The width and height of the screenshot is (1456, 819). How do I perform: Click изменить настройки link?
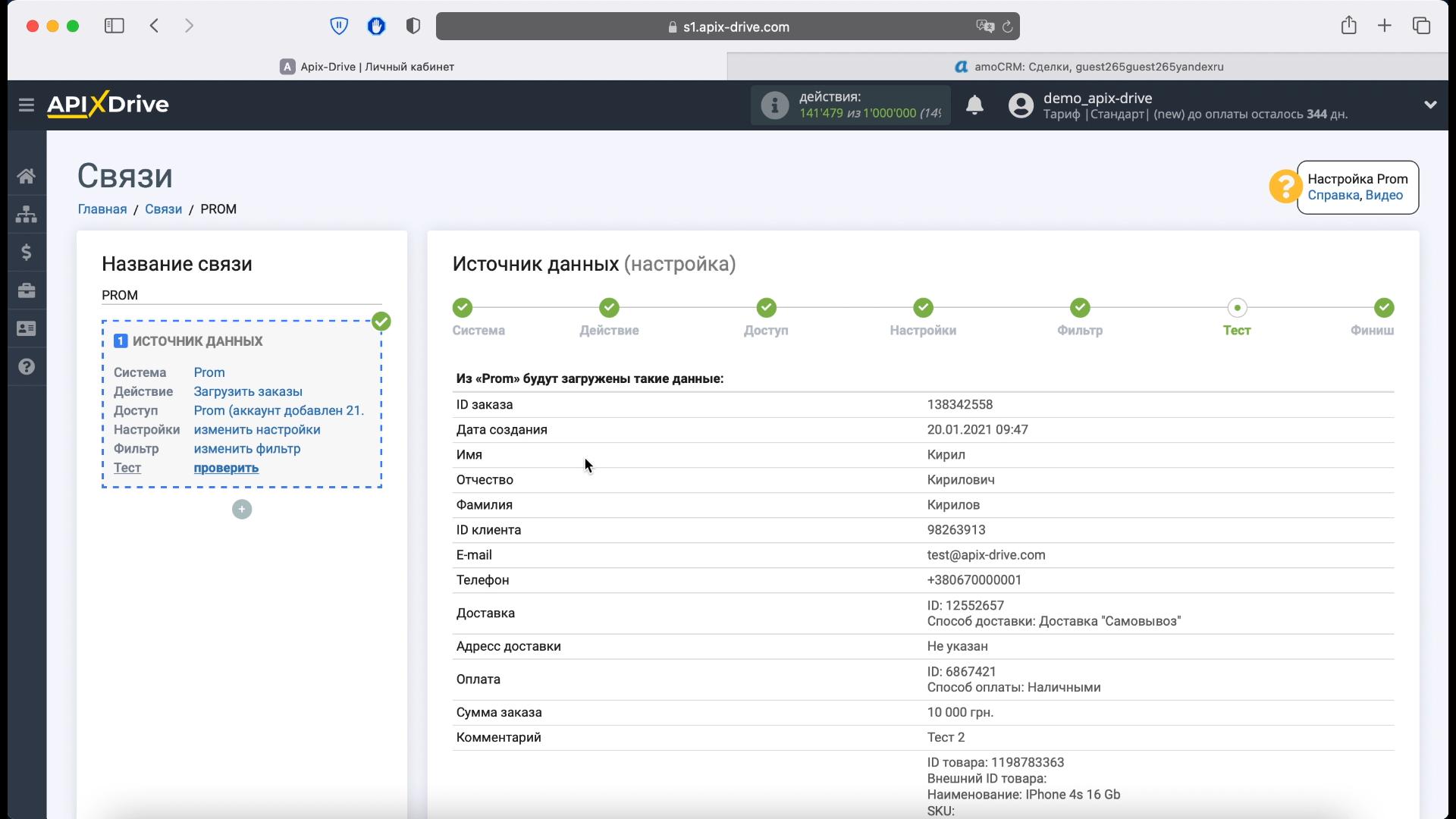click(257, 429)
